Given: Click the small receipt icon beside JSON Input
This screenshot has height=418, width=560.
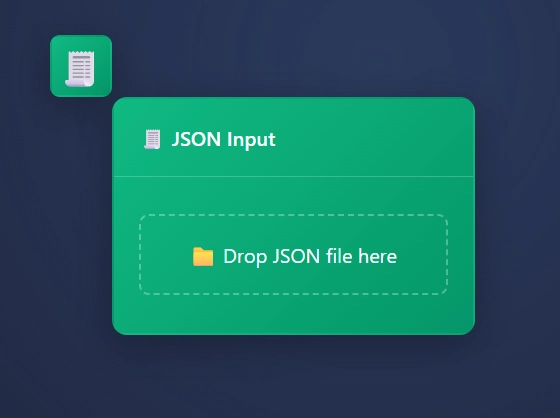Looking at the screenshot, I should [x=152, y=139].
